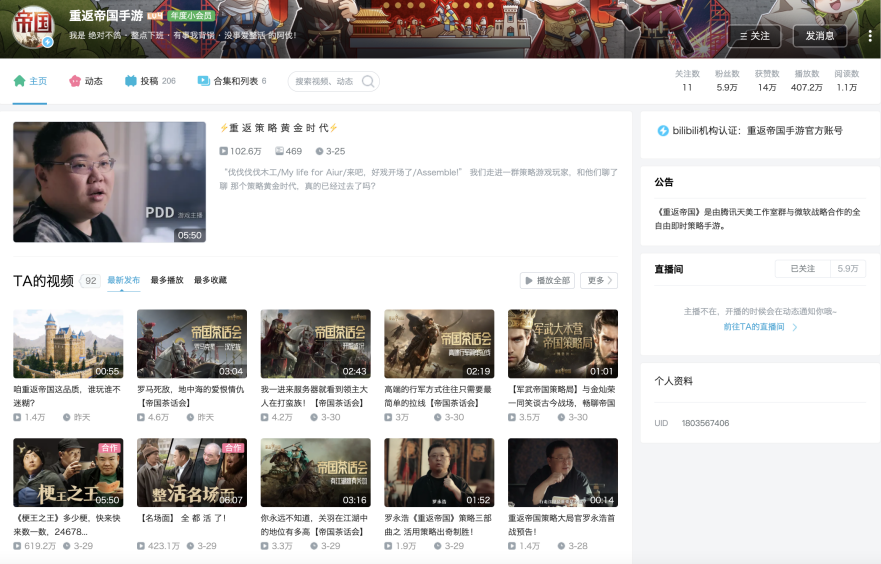Open featured PDD video thumbnail

click(x=110, y=182)
